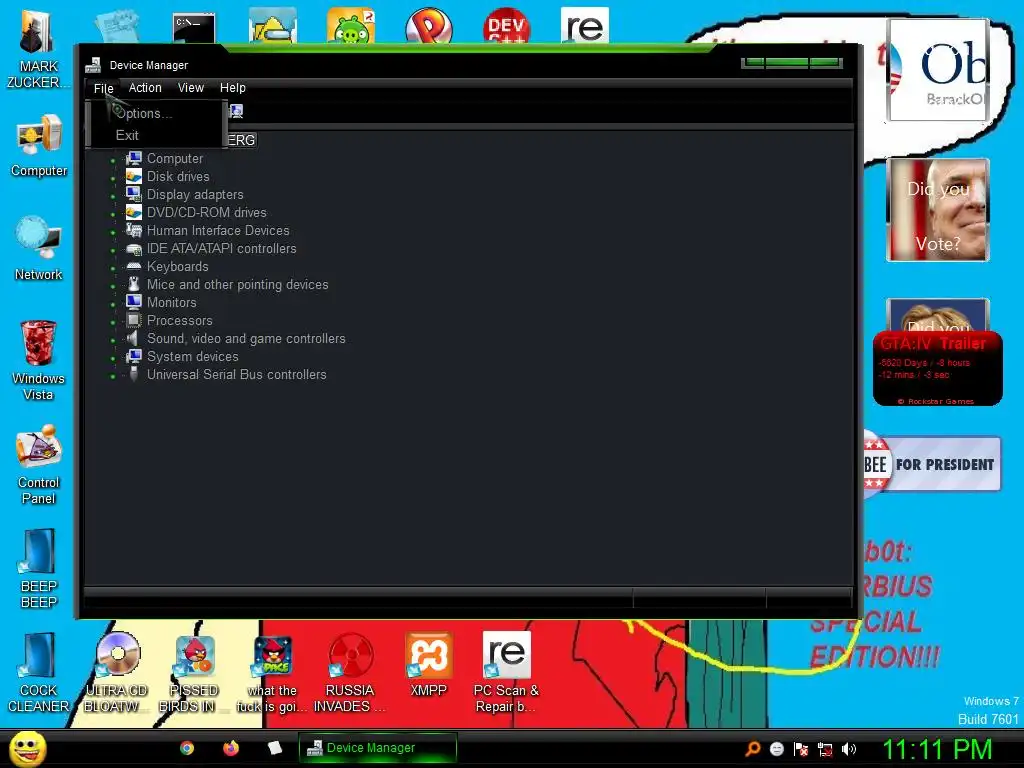Click the Did you Vote? gadget thumbnail
Screen dimensions: 1024x768
point(937,210)
